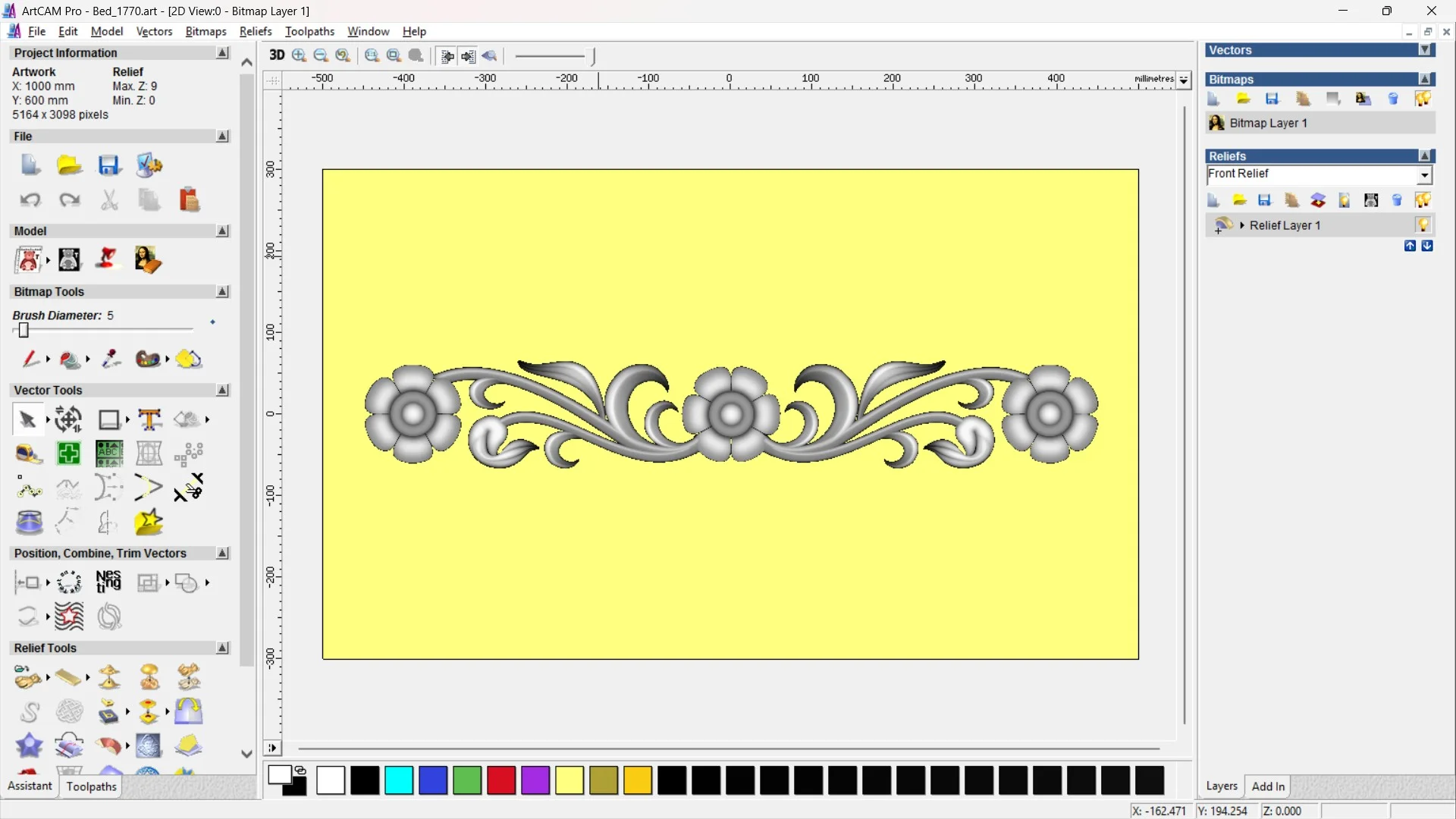Select Bitmap Layer 1 in list
1456x819 pixels.
tap(1268, 123)
